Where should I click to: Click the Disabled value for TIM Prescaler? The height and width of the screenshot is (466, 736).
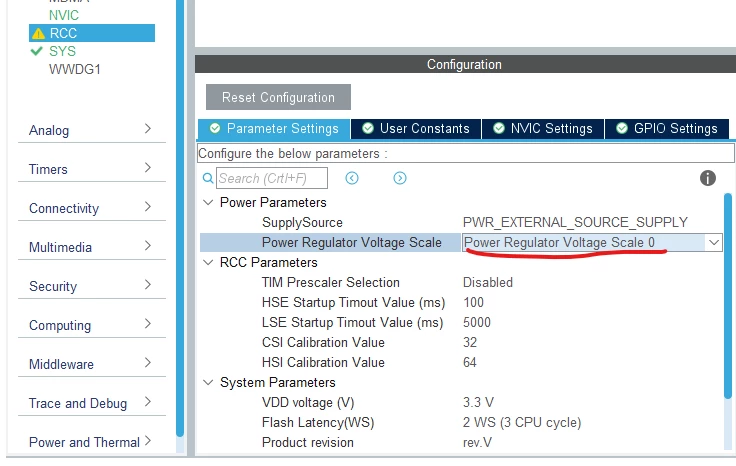[488, 283]
